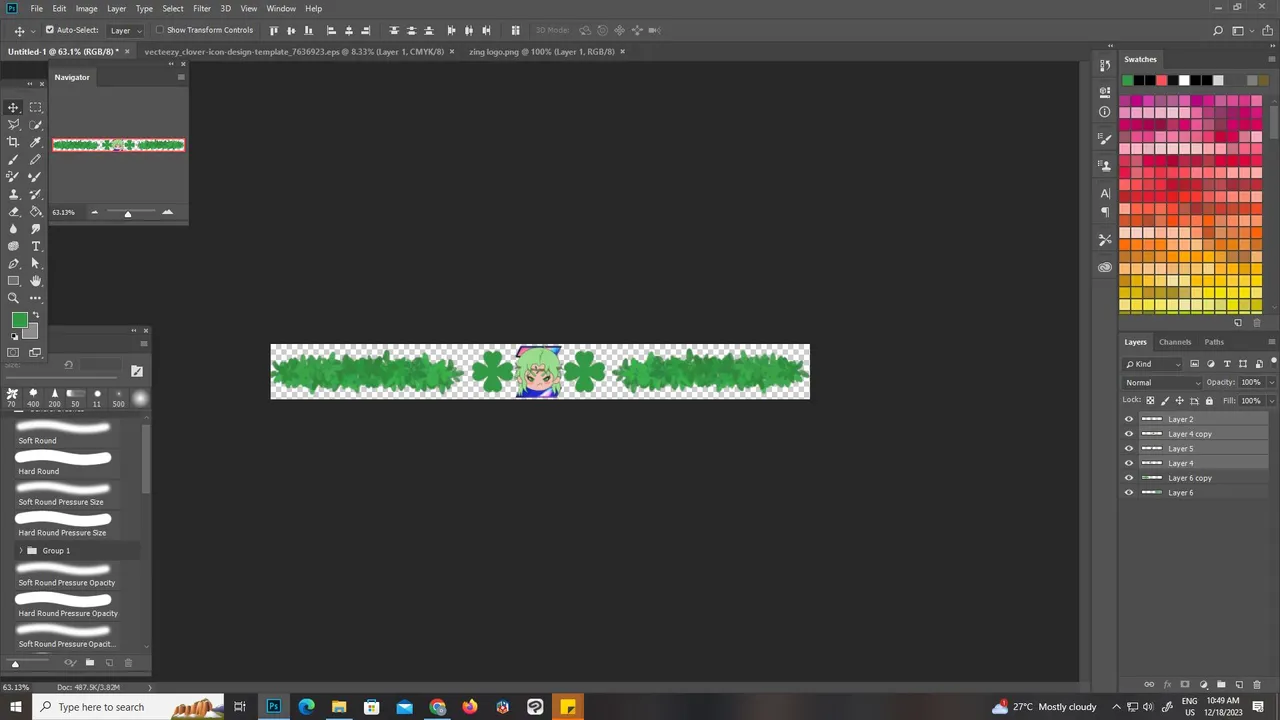The image size is (1280, 720).
Task: Select the Pencil tool
Action: pyautogui.click(x=35, y=159)
